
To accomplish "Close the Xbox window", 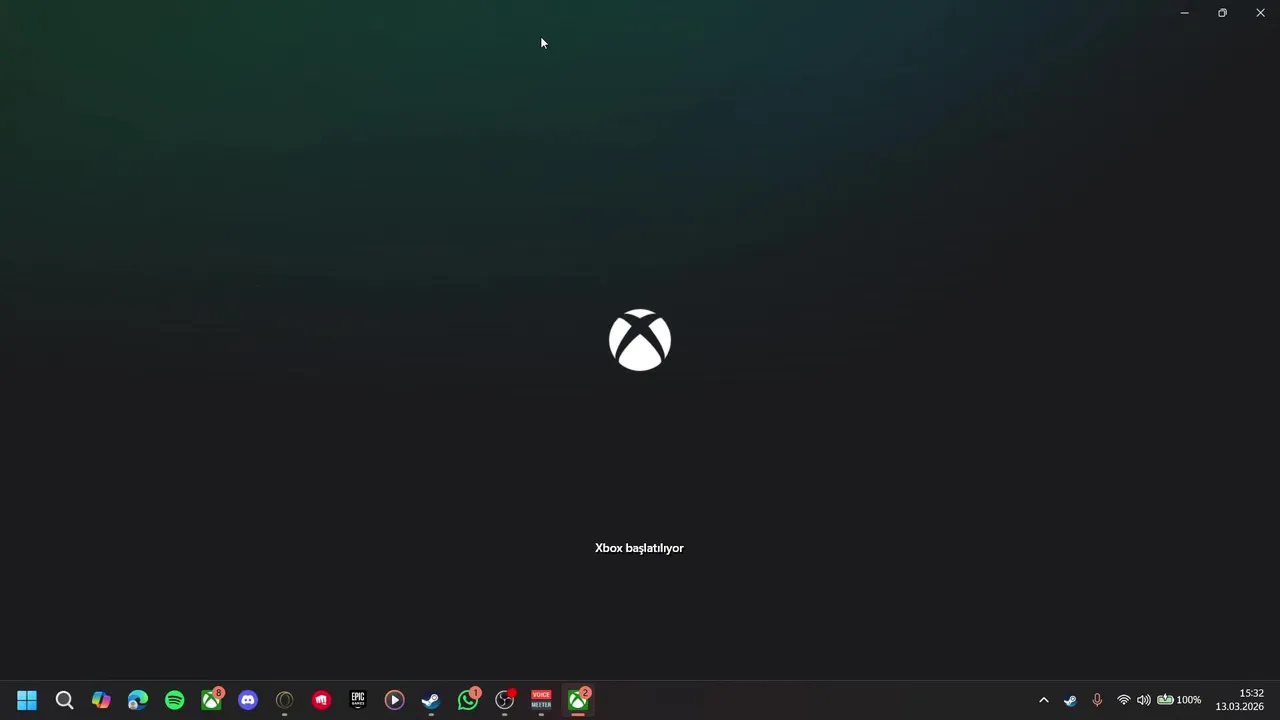I will point(1260,13).
